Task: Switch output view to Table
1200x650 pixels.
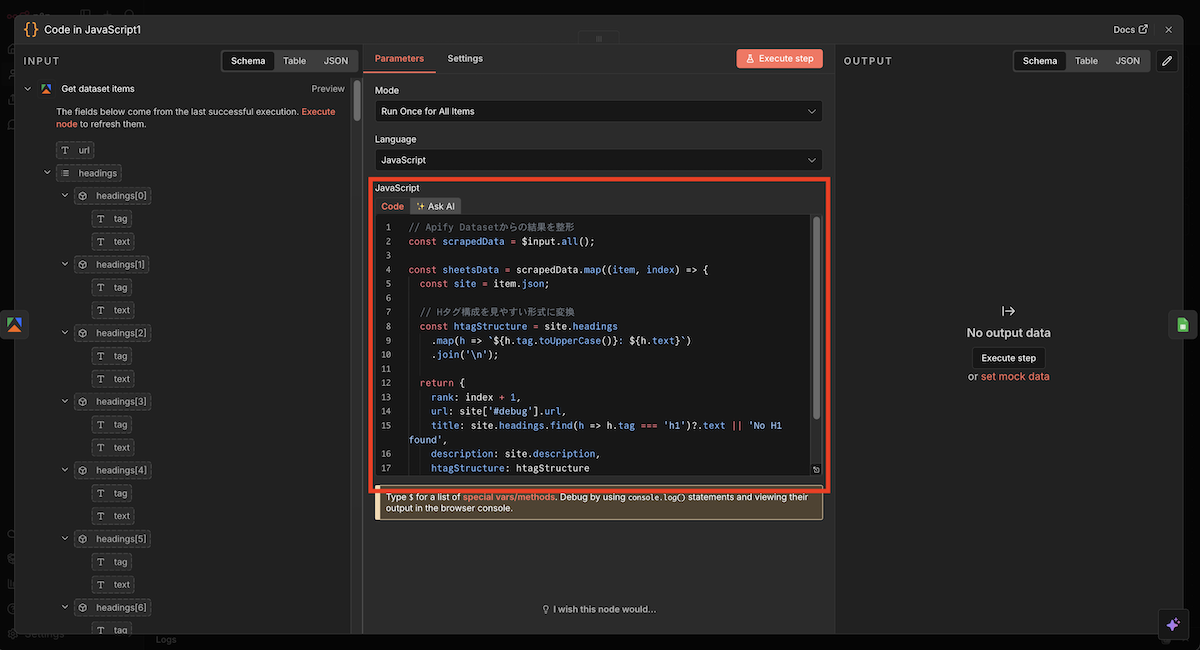Action: 1086,61
